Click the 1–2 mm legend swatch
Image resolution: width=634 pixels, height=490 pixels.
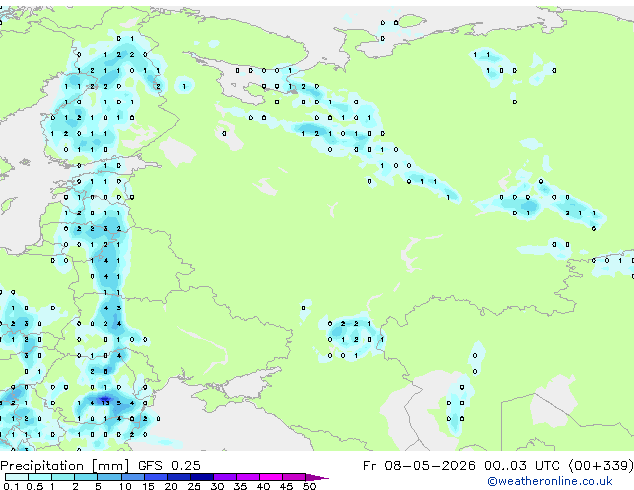63,477
